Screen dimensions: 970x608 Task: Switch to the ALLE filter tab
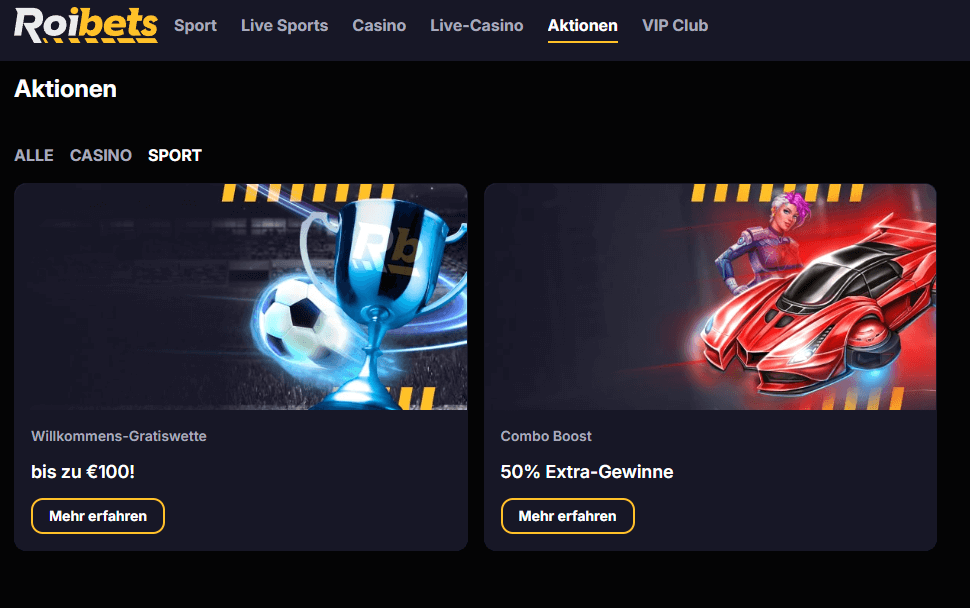coord(34,155)
